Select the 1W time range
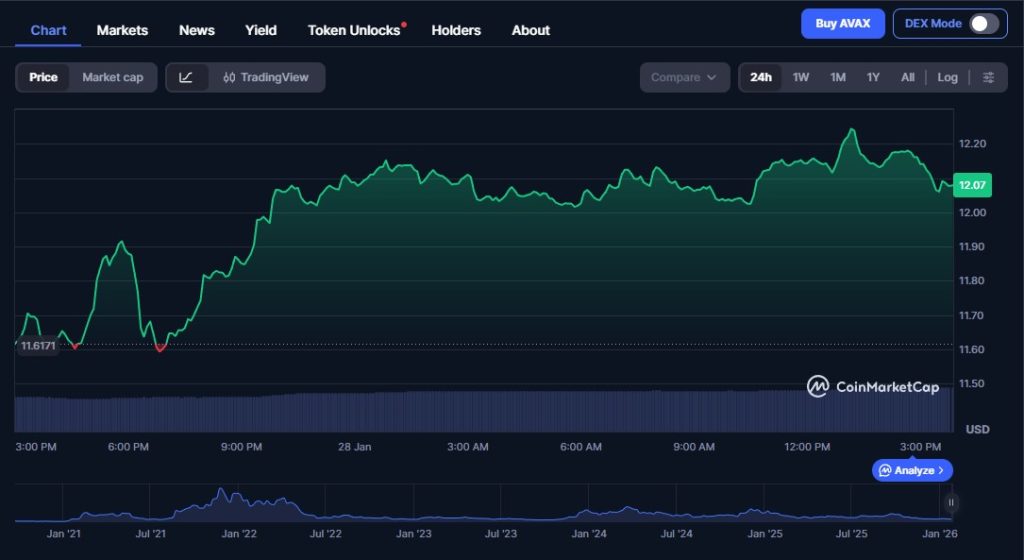This screenshot has width=1024, height=560. [x=801, y=77]
